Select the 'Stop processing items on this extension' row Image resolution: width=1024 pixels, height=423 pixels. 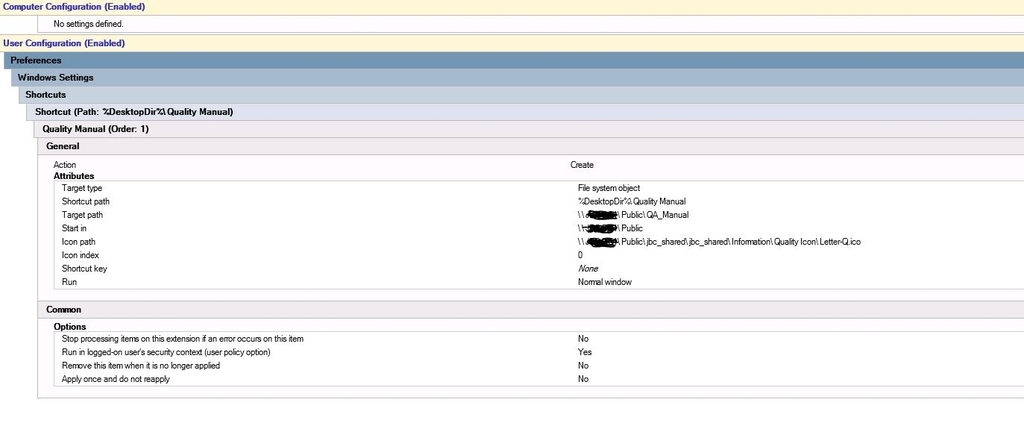coord(183,339)
